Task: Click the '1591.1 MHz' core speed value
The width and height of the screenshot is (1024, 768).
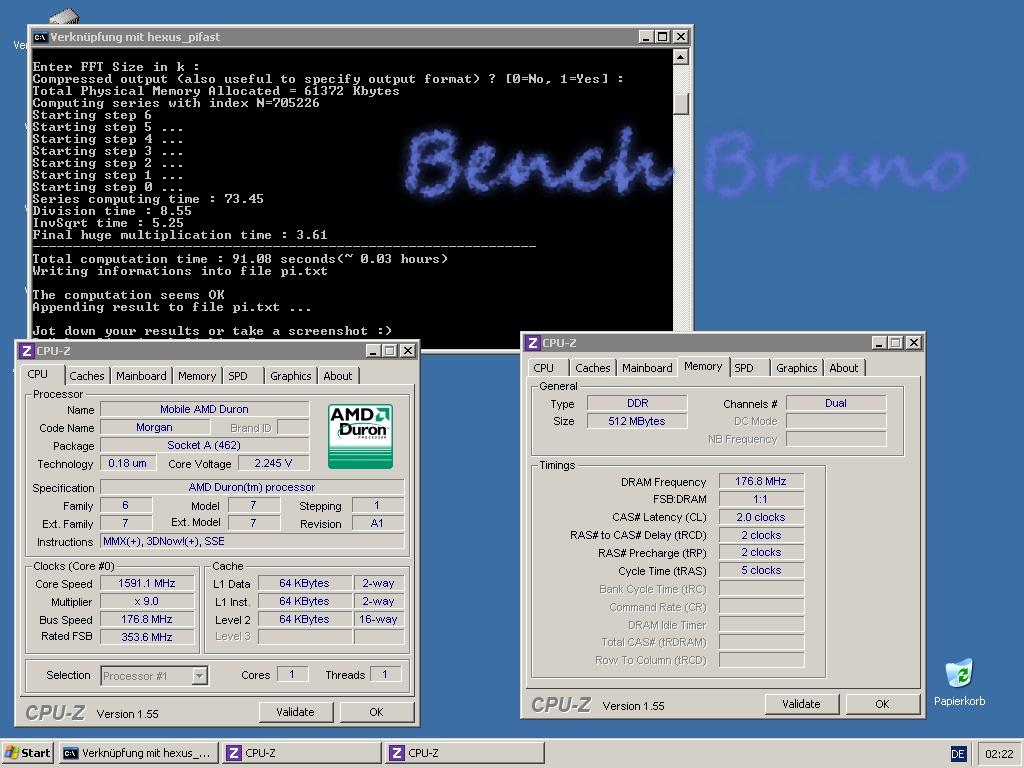Action: coord(147,583)
